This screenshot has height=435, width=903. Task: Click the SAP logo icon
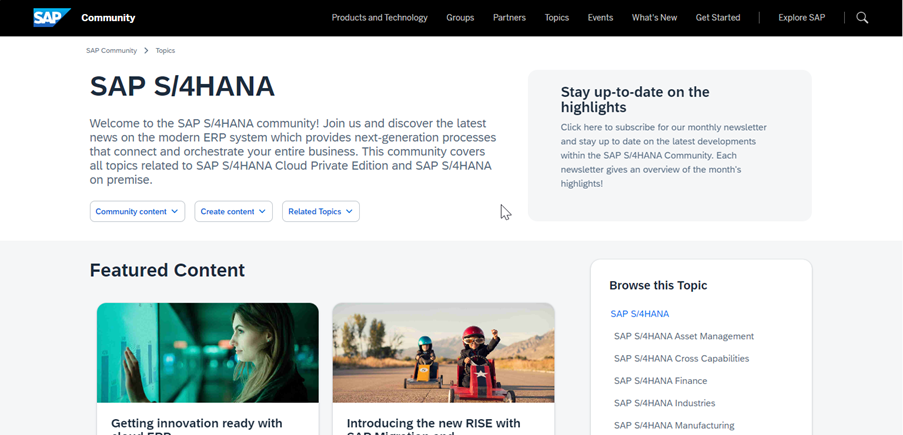(x=50, y=17)
